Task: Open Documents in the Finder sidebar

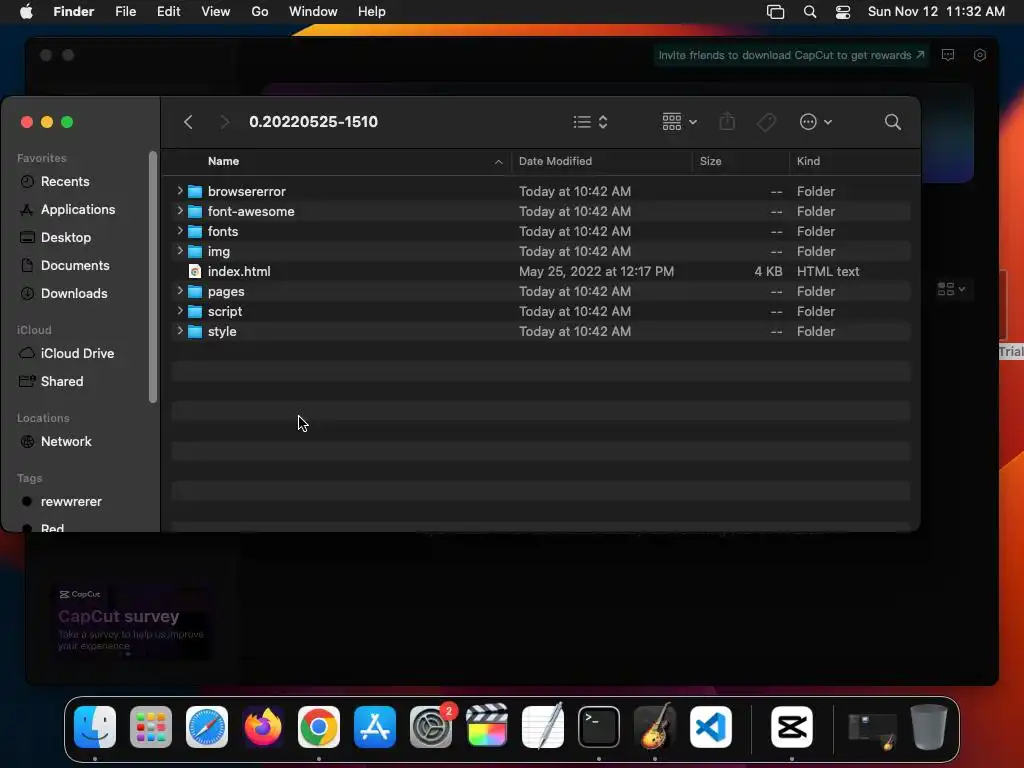Action: coord(75,266)
